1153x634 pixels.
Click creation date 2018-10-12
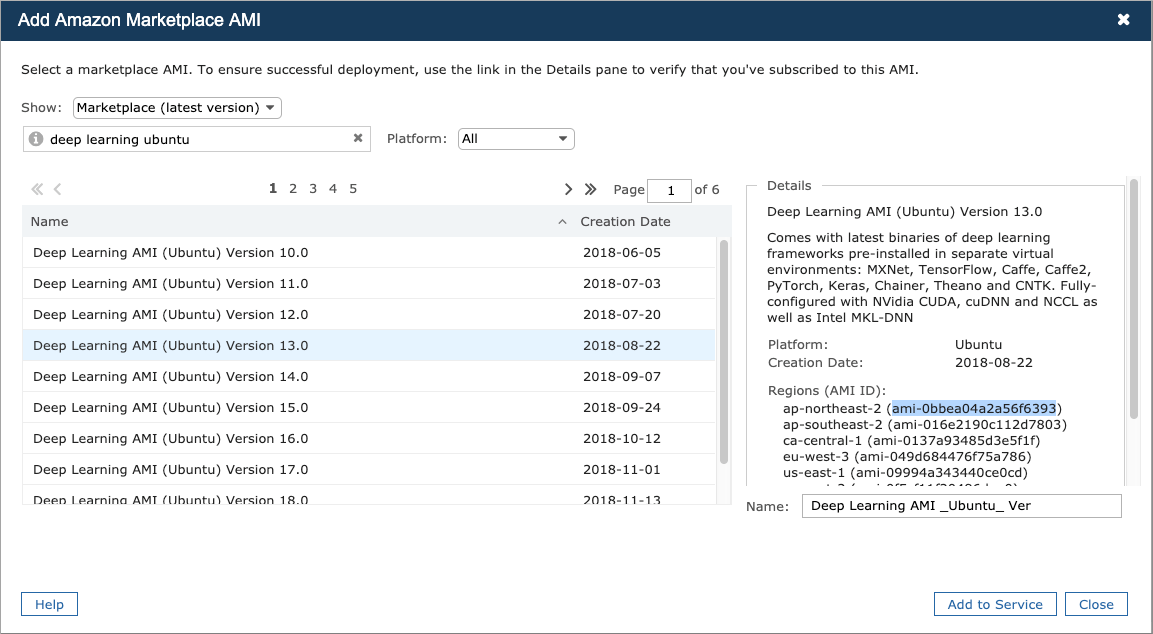click(621, 438)
